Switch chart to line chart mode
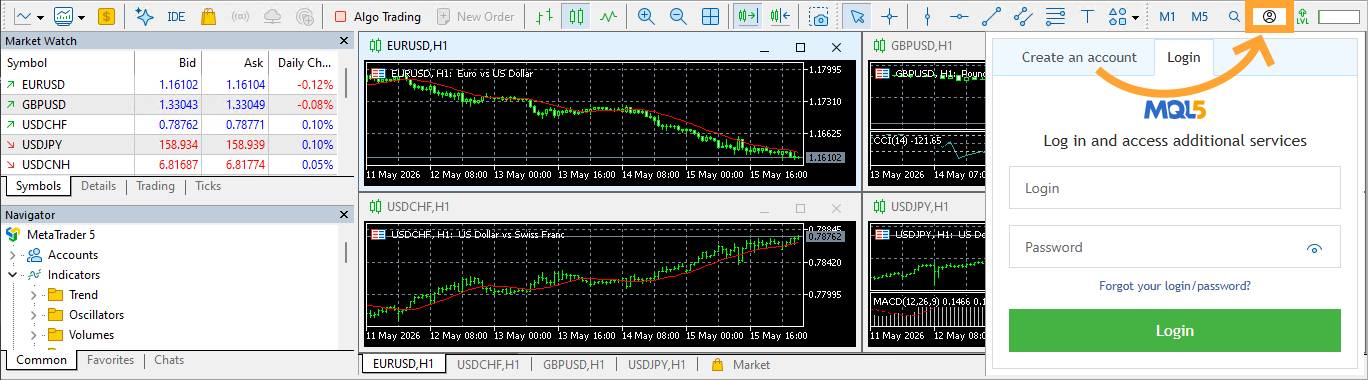The width and height of the screenshot is (1368, 380). click(607, 16)
